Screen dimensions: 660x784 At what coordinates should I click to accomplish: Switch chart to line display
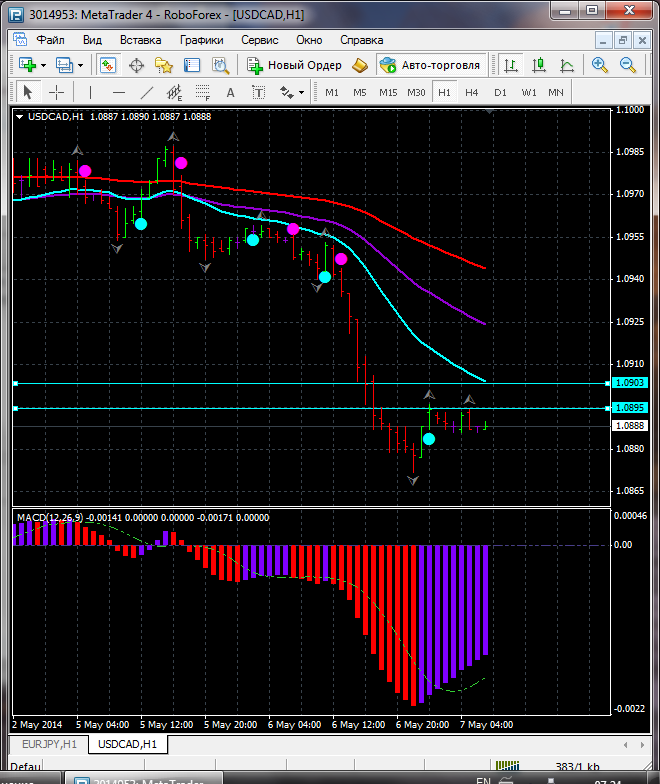(x=567, y=65)
